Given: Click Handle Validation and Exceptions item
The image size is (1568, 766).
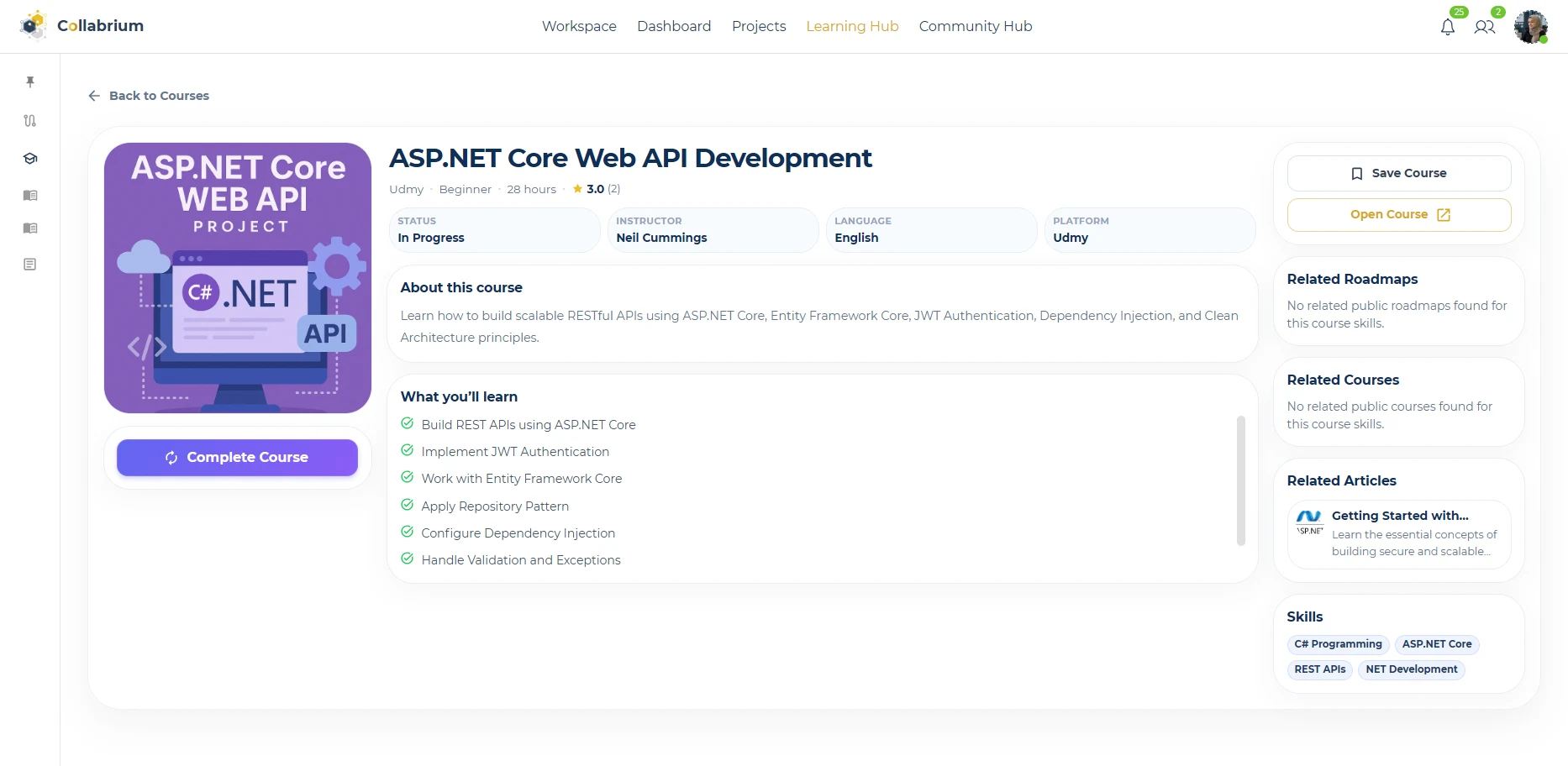Looking at the screenshot, I should [521, 560].
